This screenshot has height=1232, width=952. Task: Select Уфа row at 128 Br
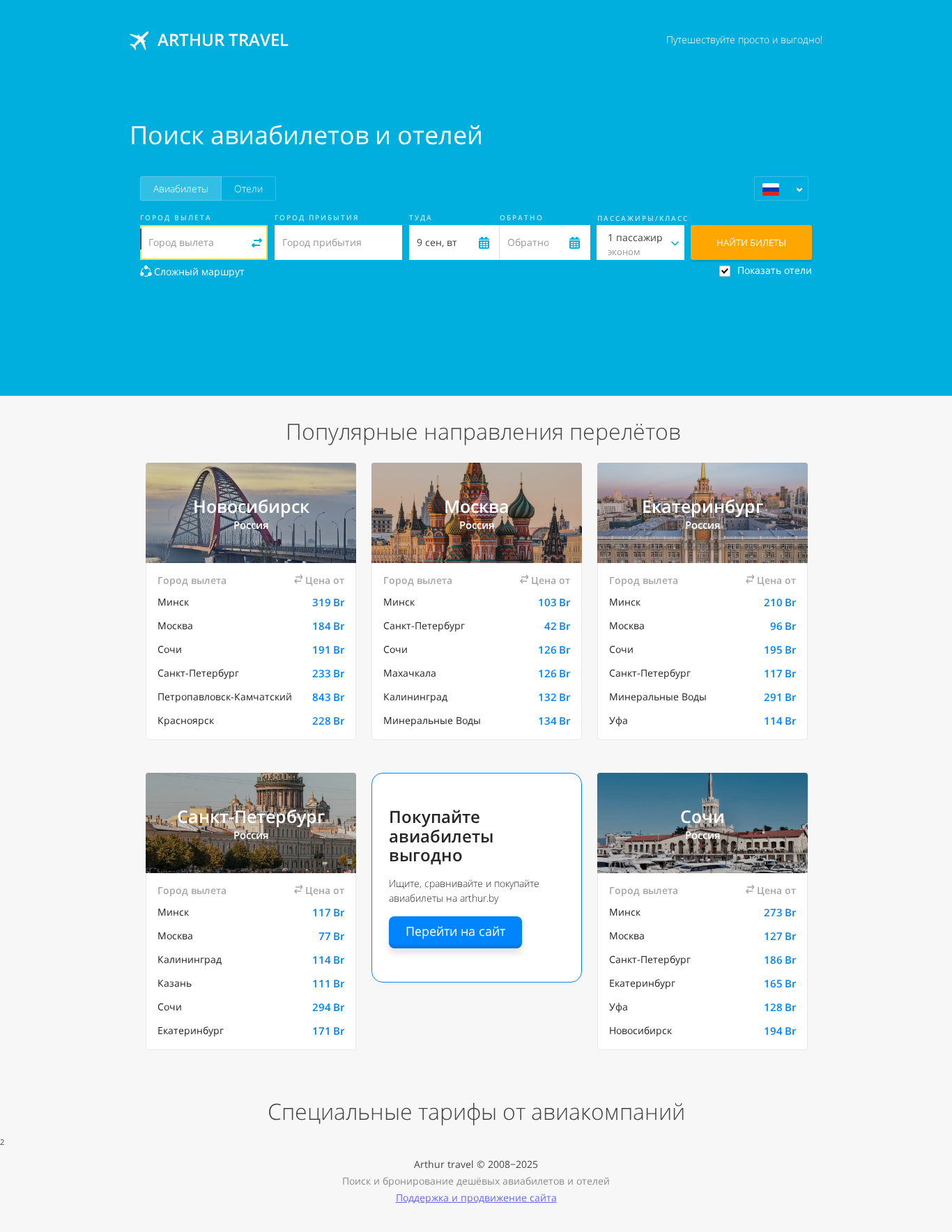coord(703,1007)
